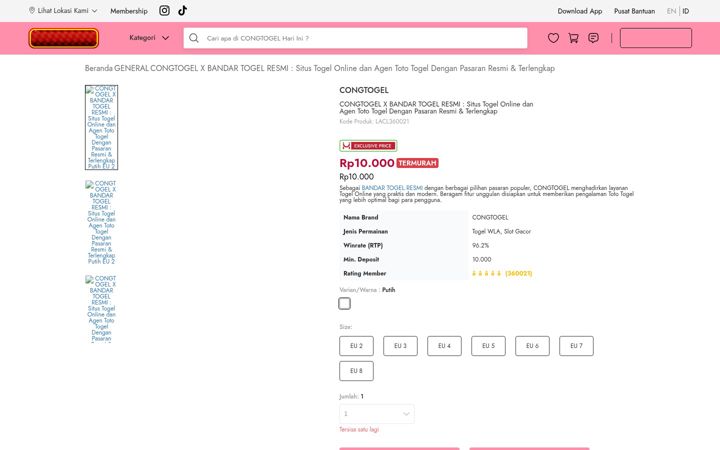Click the Kode Produk text
This screenshot has width=720, height=450.
click(x=374, y=121)
